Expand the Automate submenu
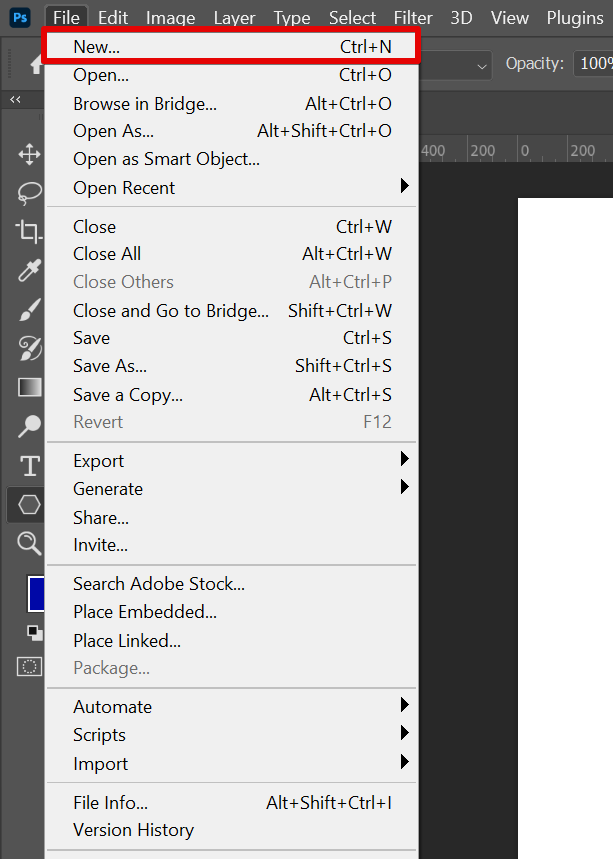Screen dimensions: 613x859 click(404, 706)
